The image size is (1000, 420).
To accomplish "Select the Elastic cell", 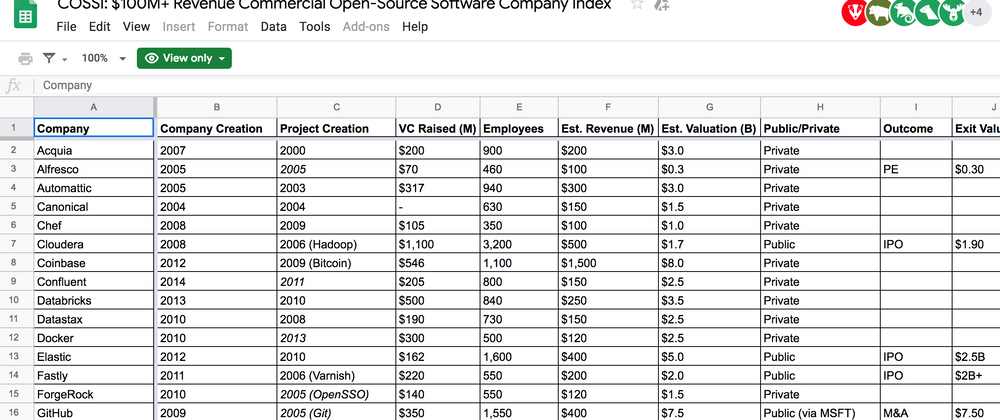I will (x=94, y=357).
